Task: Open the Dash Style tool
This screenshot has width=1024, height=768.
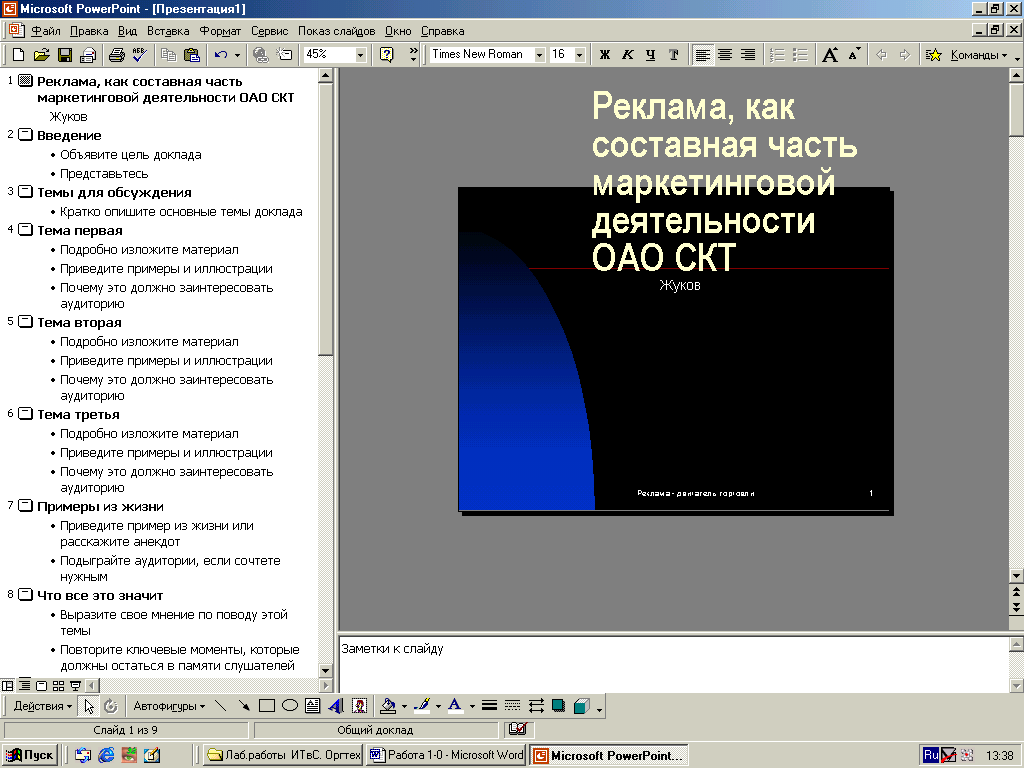Action: [x=513, y=706]
